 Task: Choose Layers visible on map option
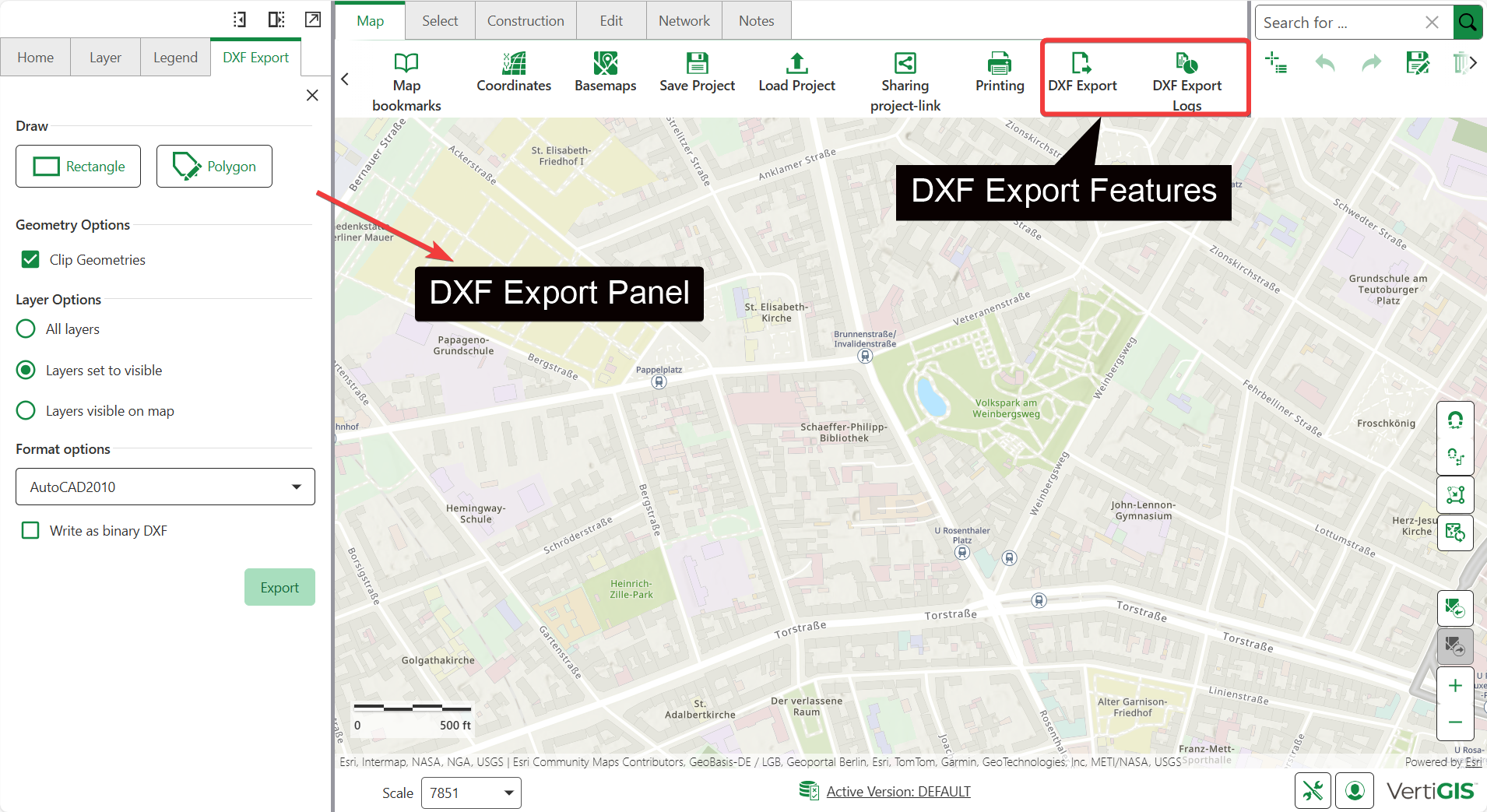26,410
